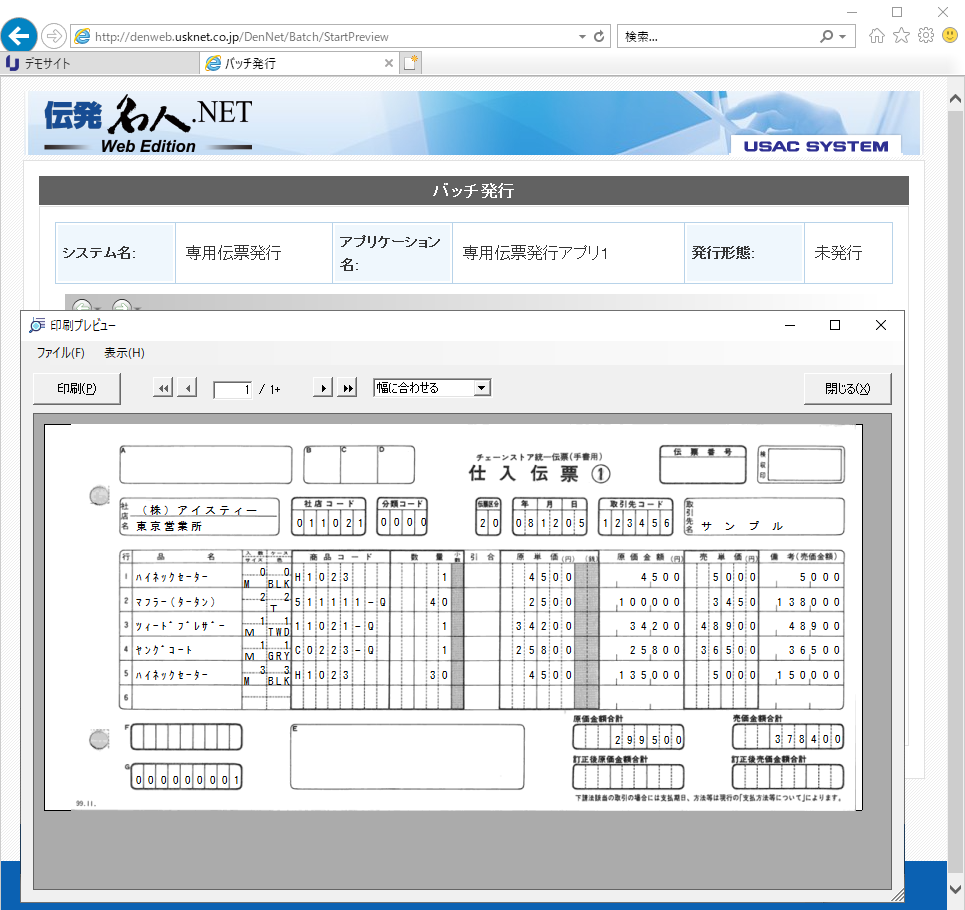The width and height of the screenshot is (965, 910).
Task: Switch to the デモサイト tab
Action: (x=100, y=63)
